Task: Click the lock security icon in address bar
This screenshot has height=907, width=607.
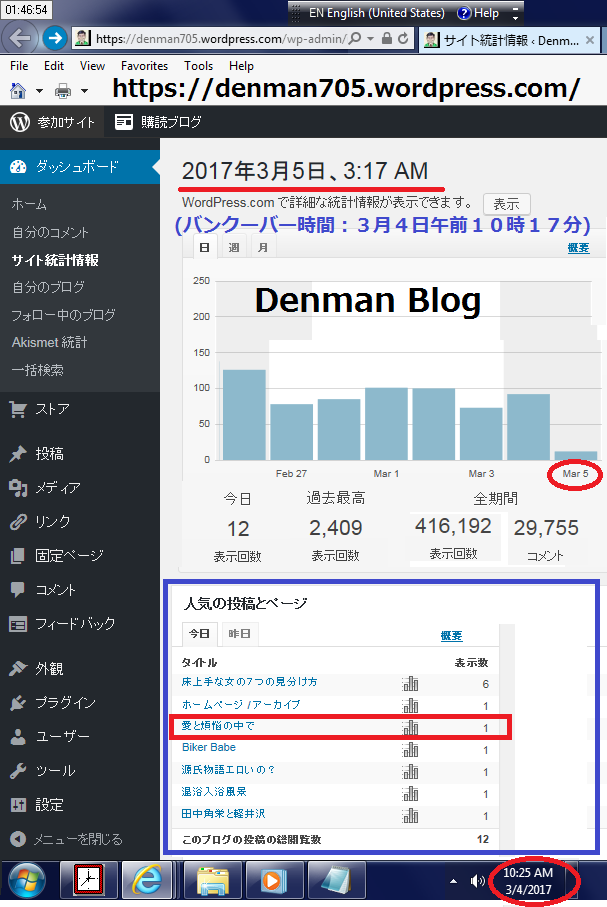Action: coord(387,39)
